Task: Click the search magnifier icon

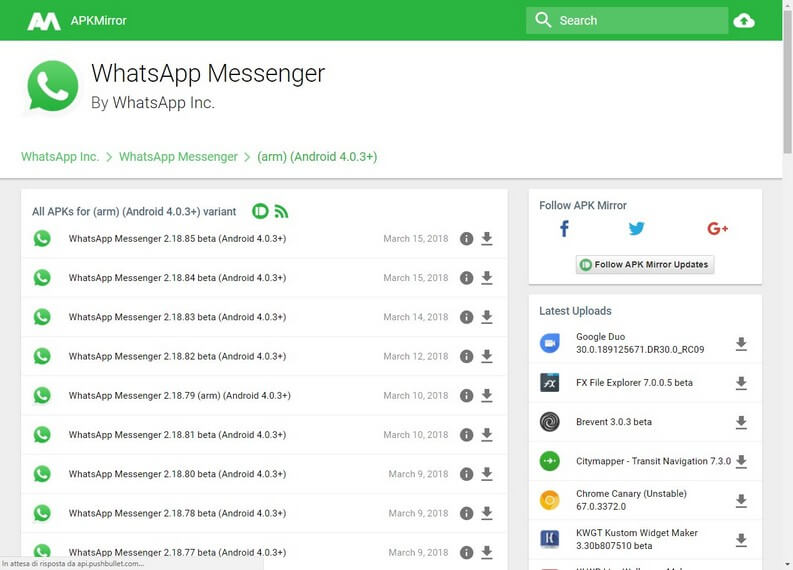Action: [543, 20]
